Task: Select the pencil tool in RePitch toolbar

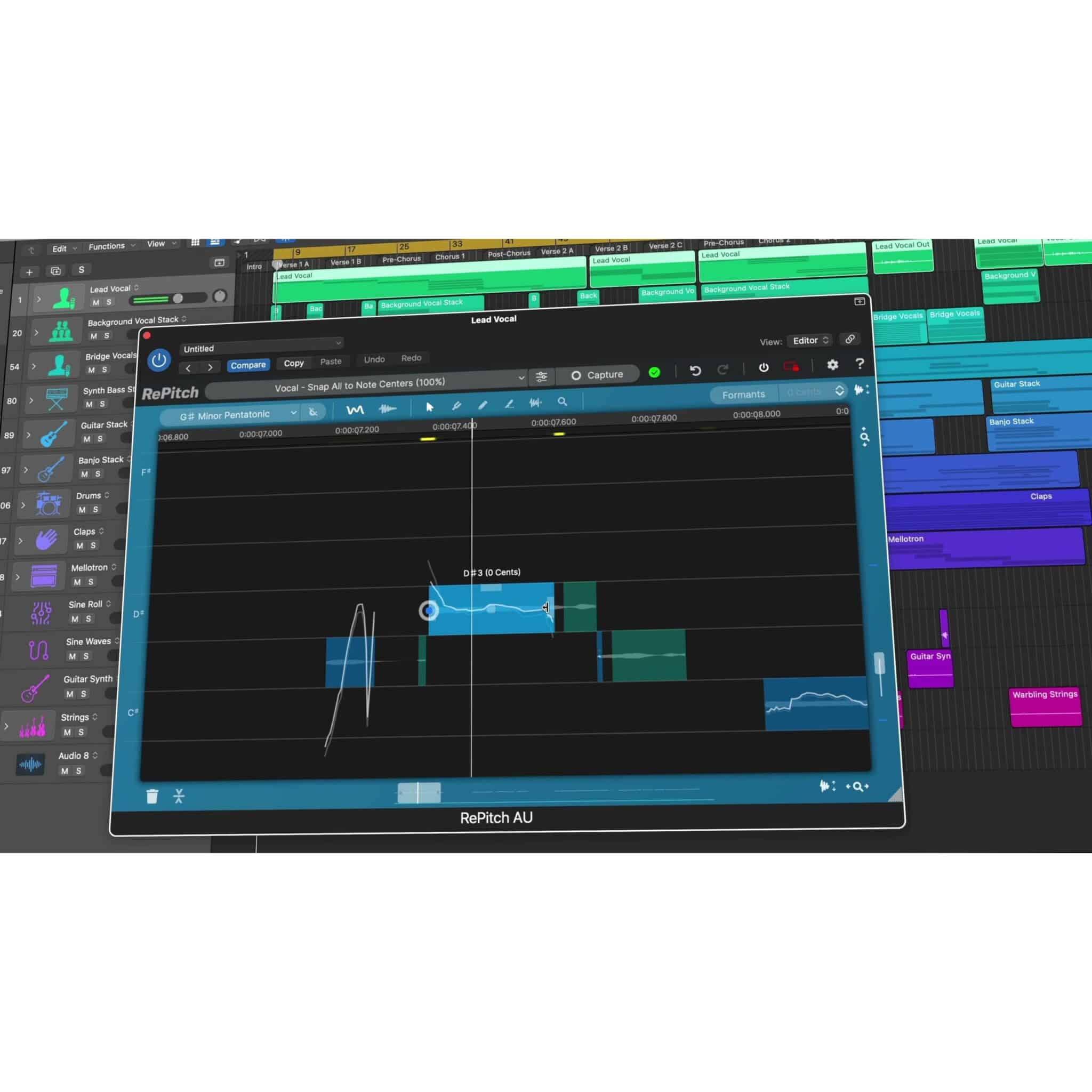Action: point(483,405)
